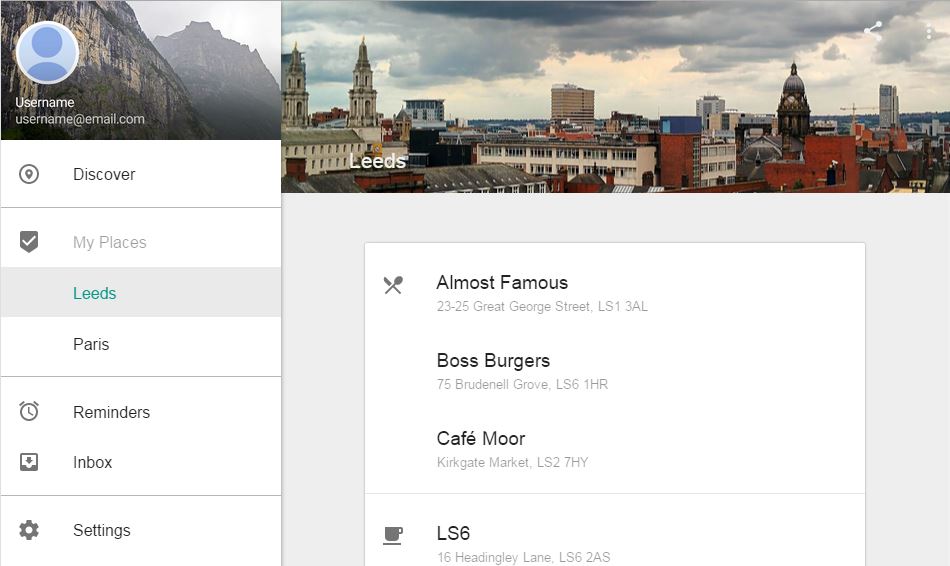Click the Reminders alarm clock icon
The width and height of the screenshot is (950, 566).
pos(29,412)
